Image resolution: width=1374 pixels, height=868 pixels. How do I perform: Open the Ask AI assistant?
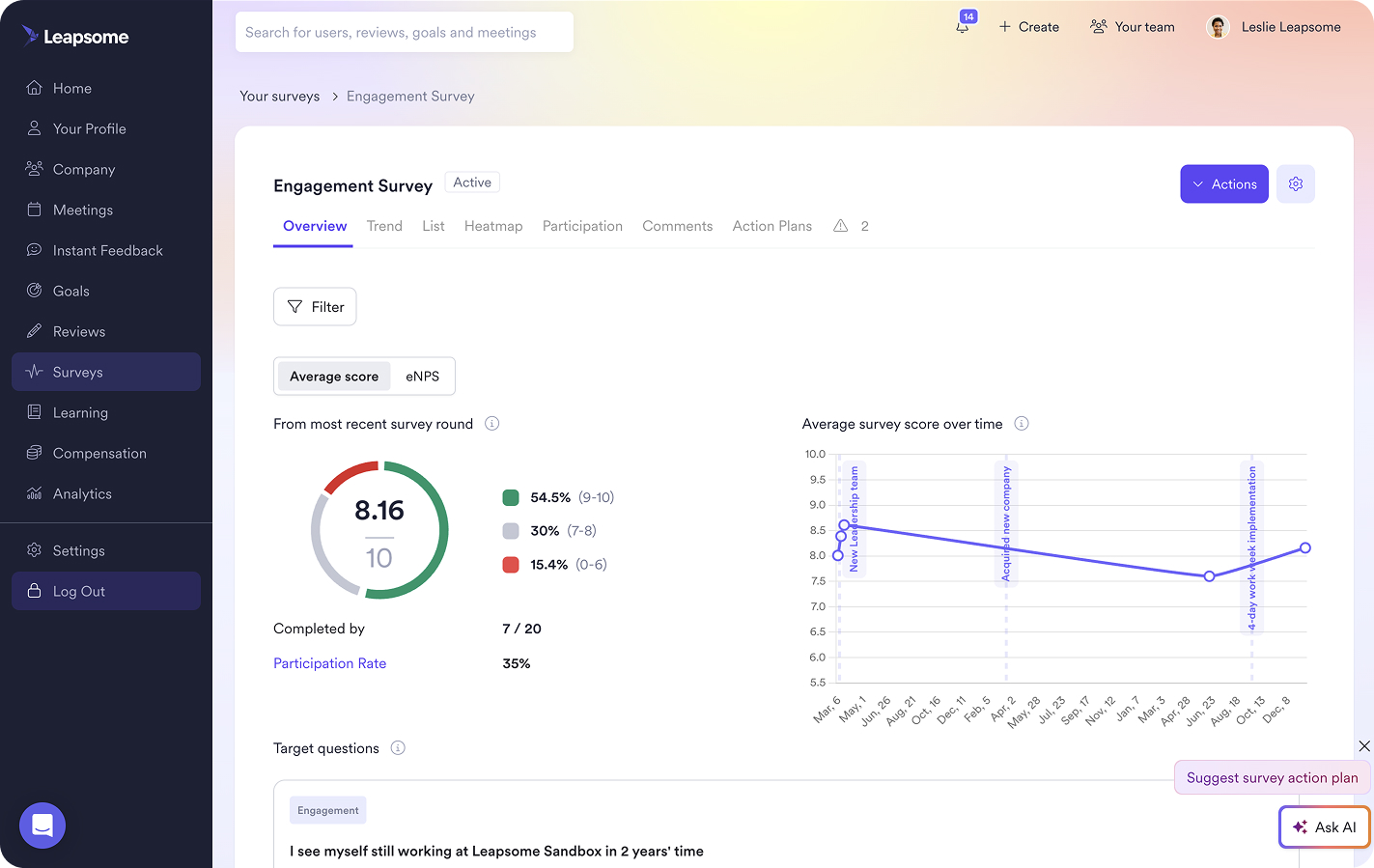click(x=1324, y=827)
